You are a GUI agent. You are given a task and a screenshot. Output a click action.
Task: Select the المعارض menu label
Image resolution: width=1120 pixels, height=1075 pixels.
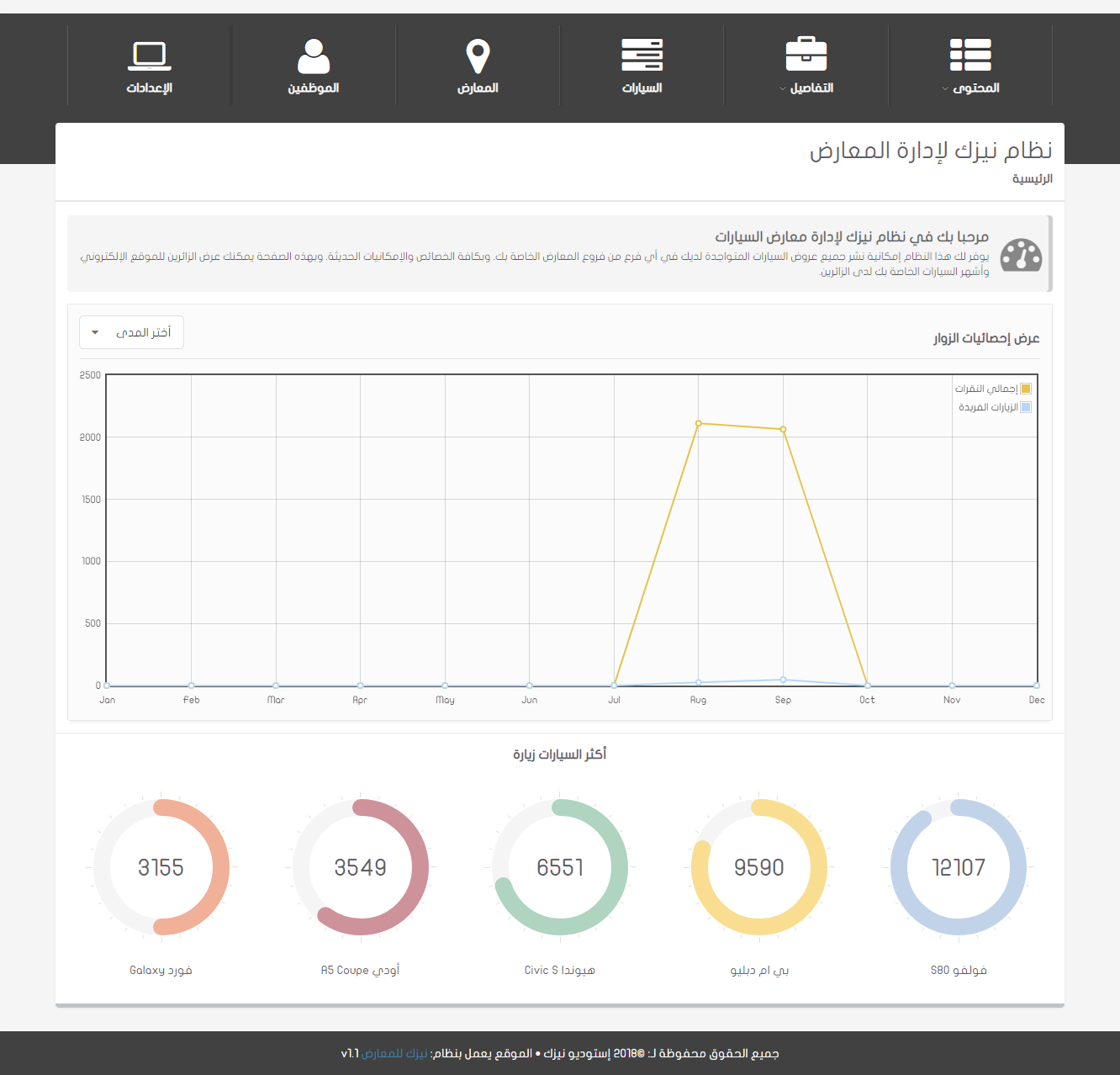click(x=478, y=88)
